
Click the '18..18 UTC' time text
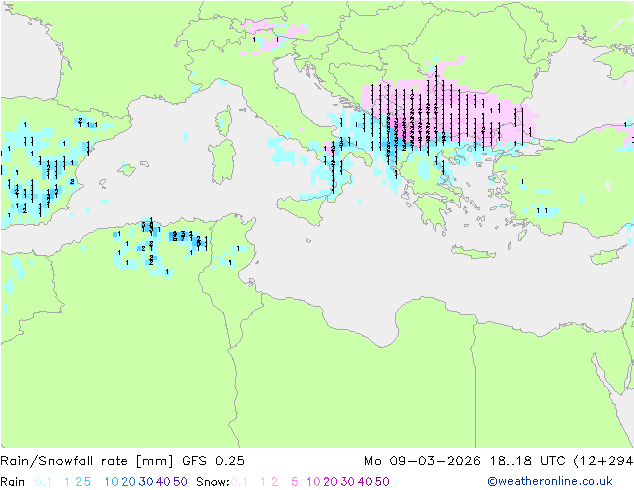click(528, 461)
